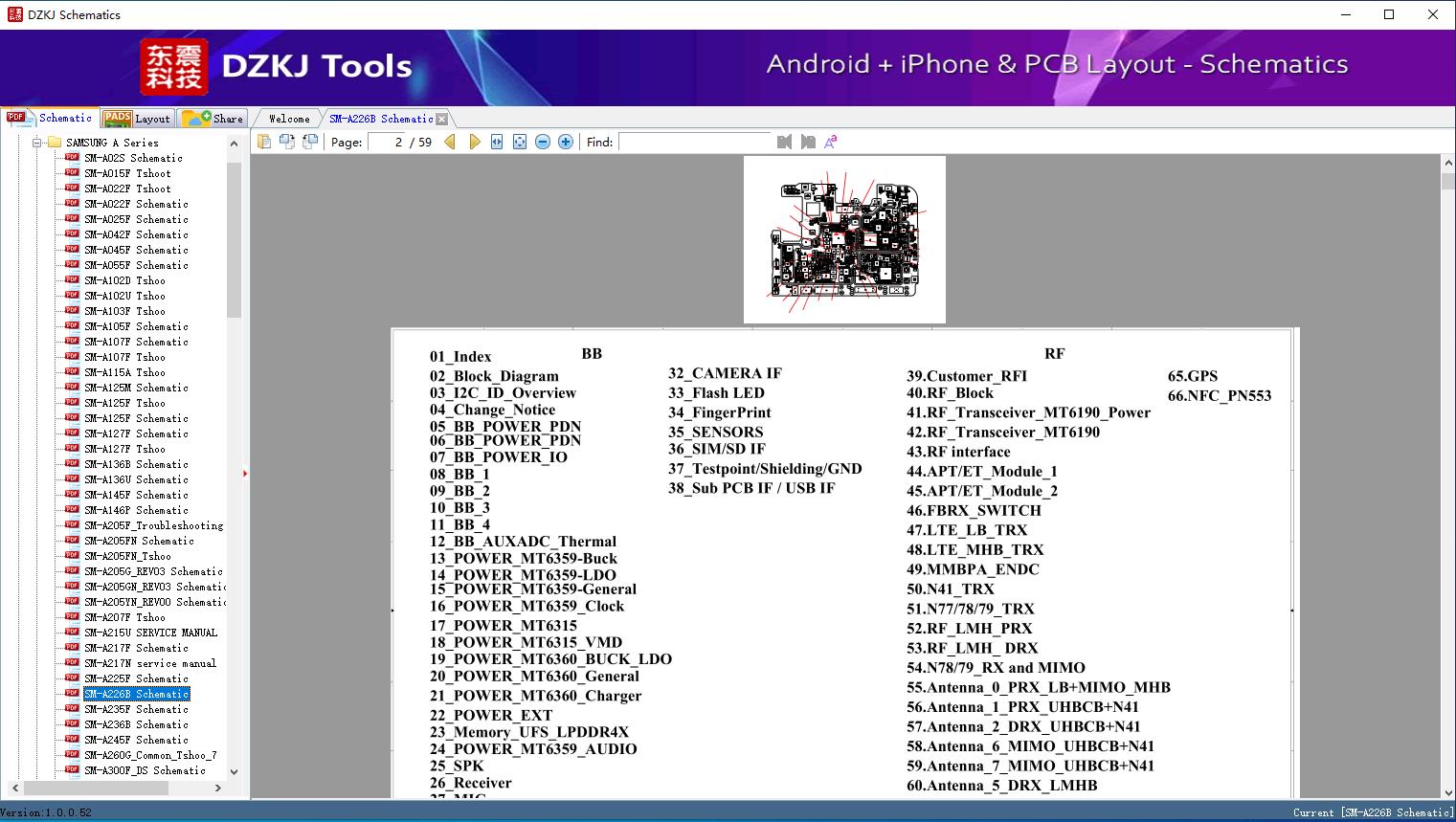Click the document view scroll up arrow
1456x822 pixels.
tap(1447, 164)
